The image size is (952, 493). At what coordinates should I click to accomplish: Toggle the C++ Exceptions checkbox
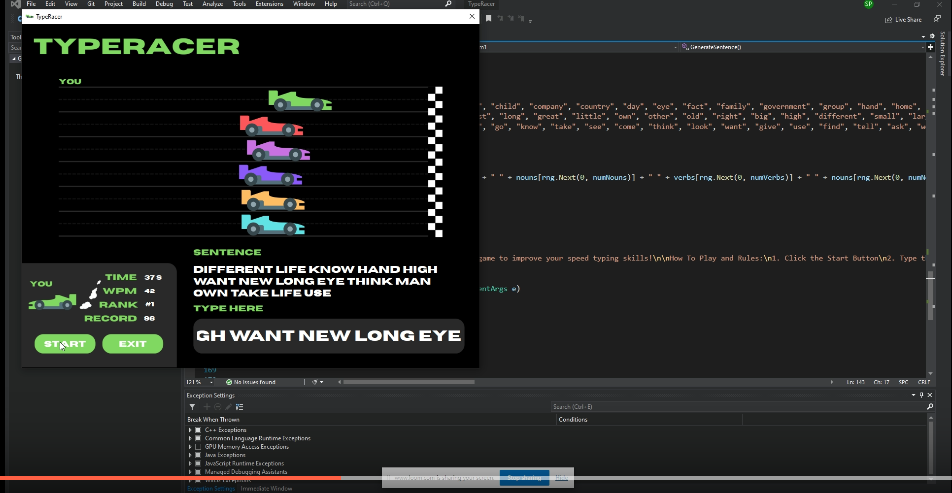click(198, 430)
